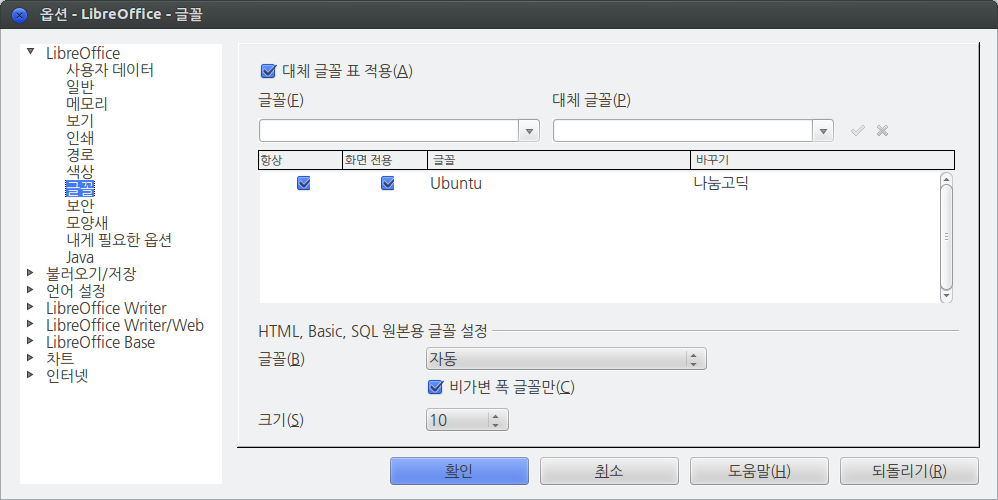
Task: Select 내게 필요한 옵션 in the tree
Action: click(119, 240)
